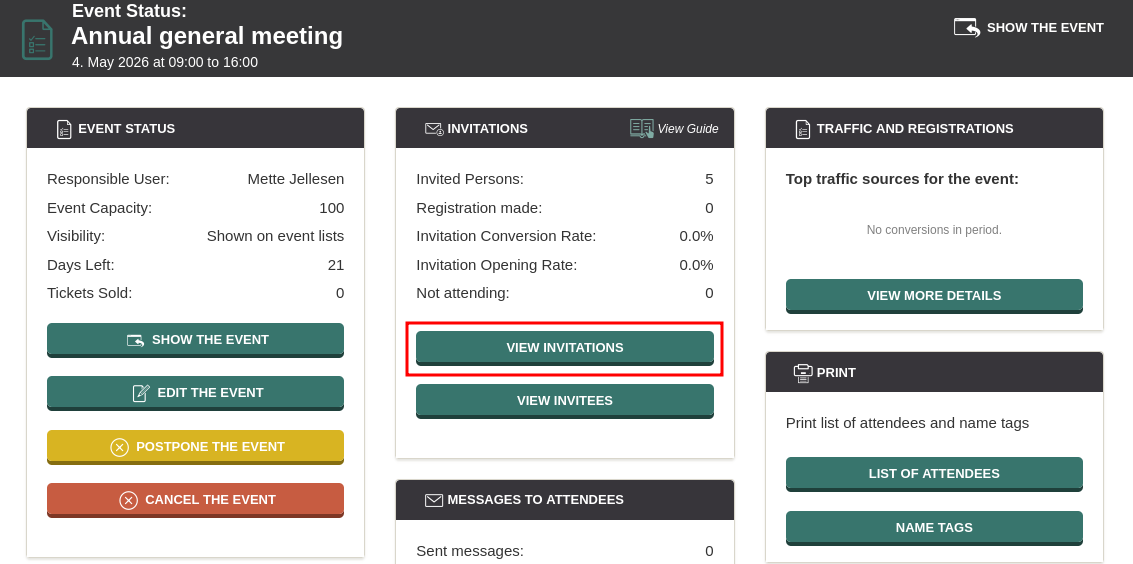
Task: Click the Annual general meeting title
Action: click(207, 36)
